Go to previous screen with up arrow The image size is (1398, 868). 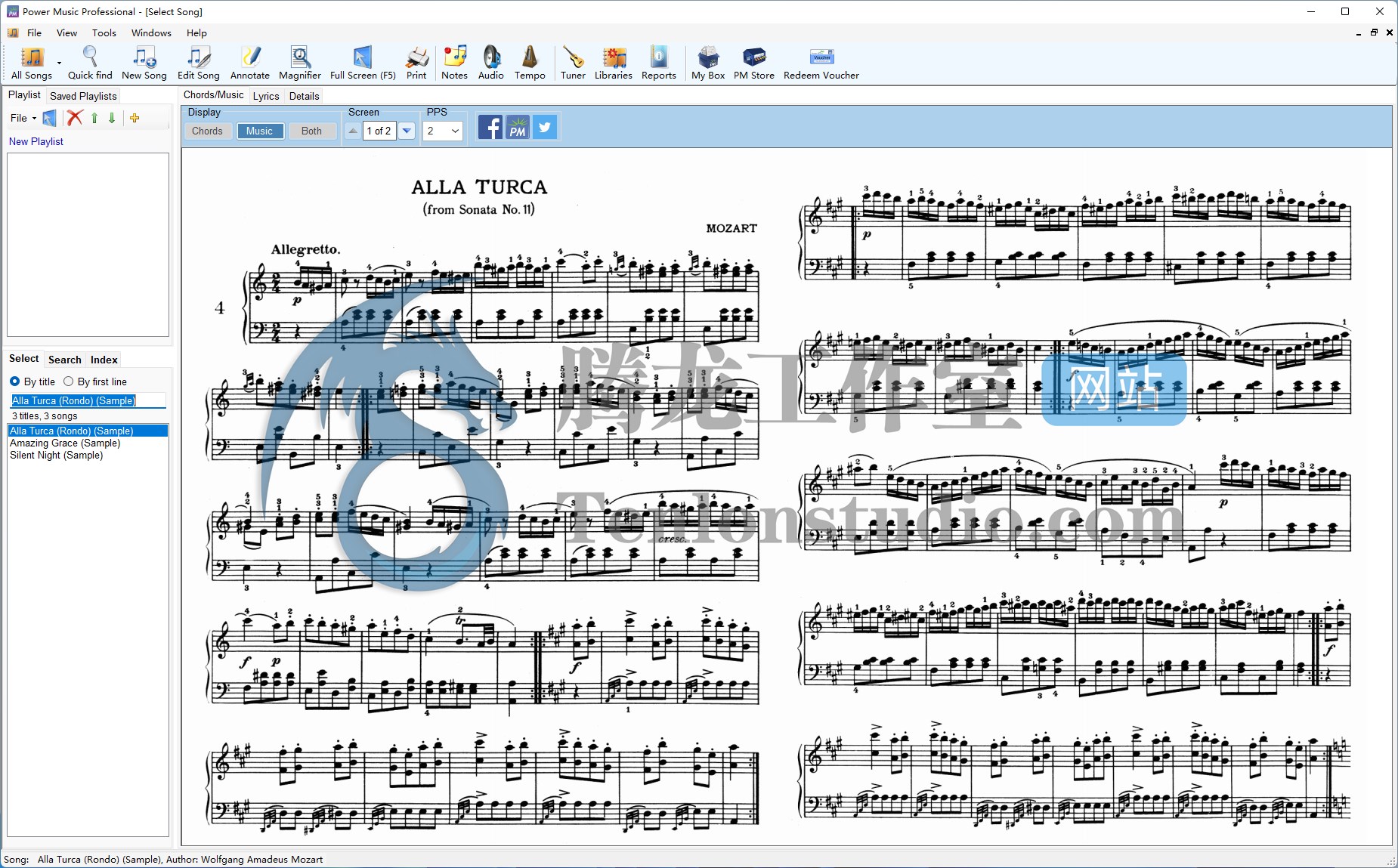[x=353, y=131]
